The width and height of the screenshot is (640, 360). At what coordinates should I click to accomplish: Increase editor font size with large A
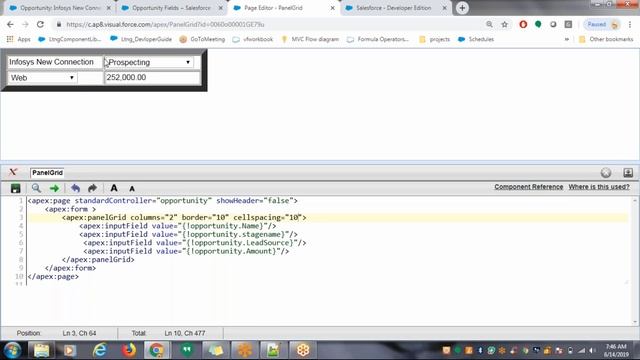coord(114,188)
